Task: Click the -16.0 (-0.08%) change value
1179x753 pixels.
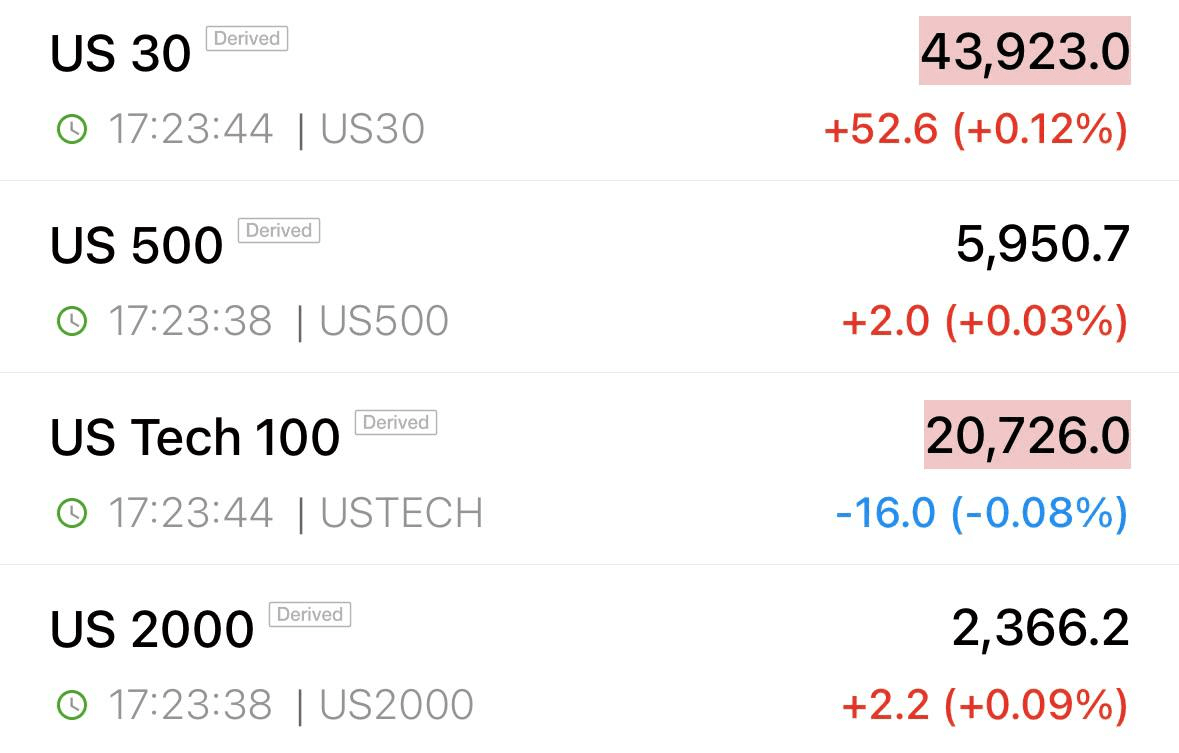Action: coord(982,513)
